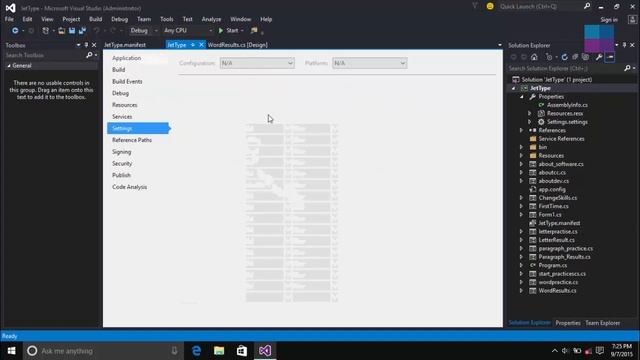Viewport: 640px width, 360px height.
Task: Click the Start debugging button
Action: point(228,31)
